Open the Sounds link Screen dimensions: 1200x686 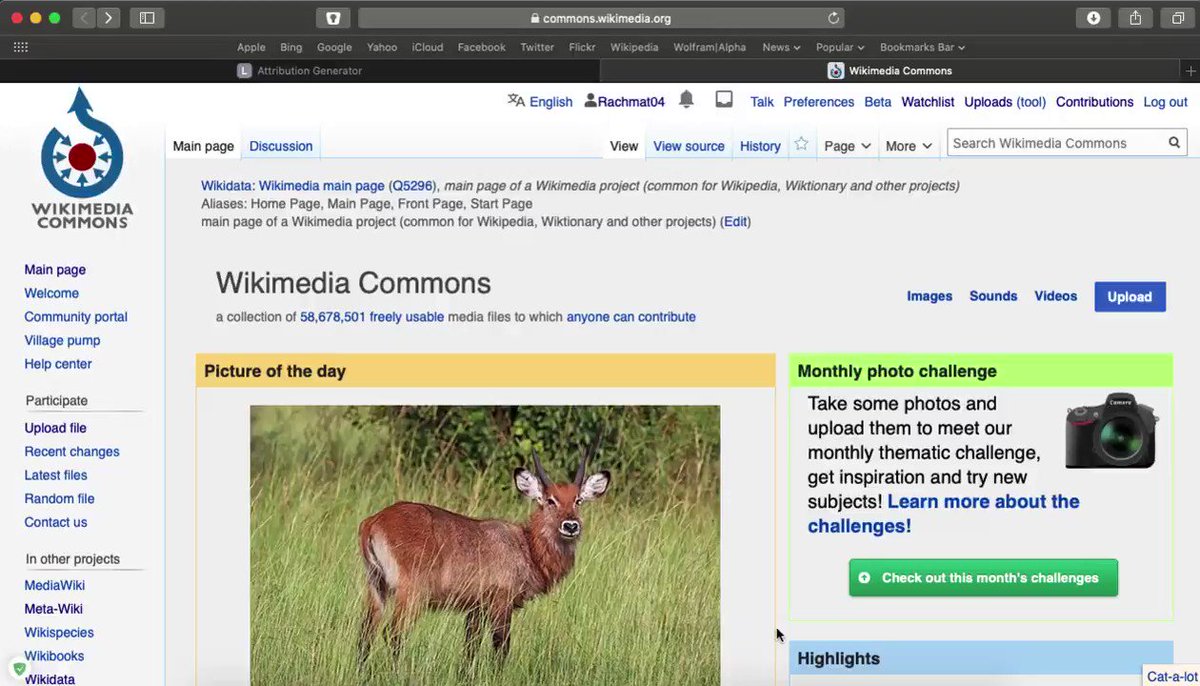pos(993,296)
